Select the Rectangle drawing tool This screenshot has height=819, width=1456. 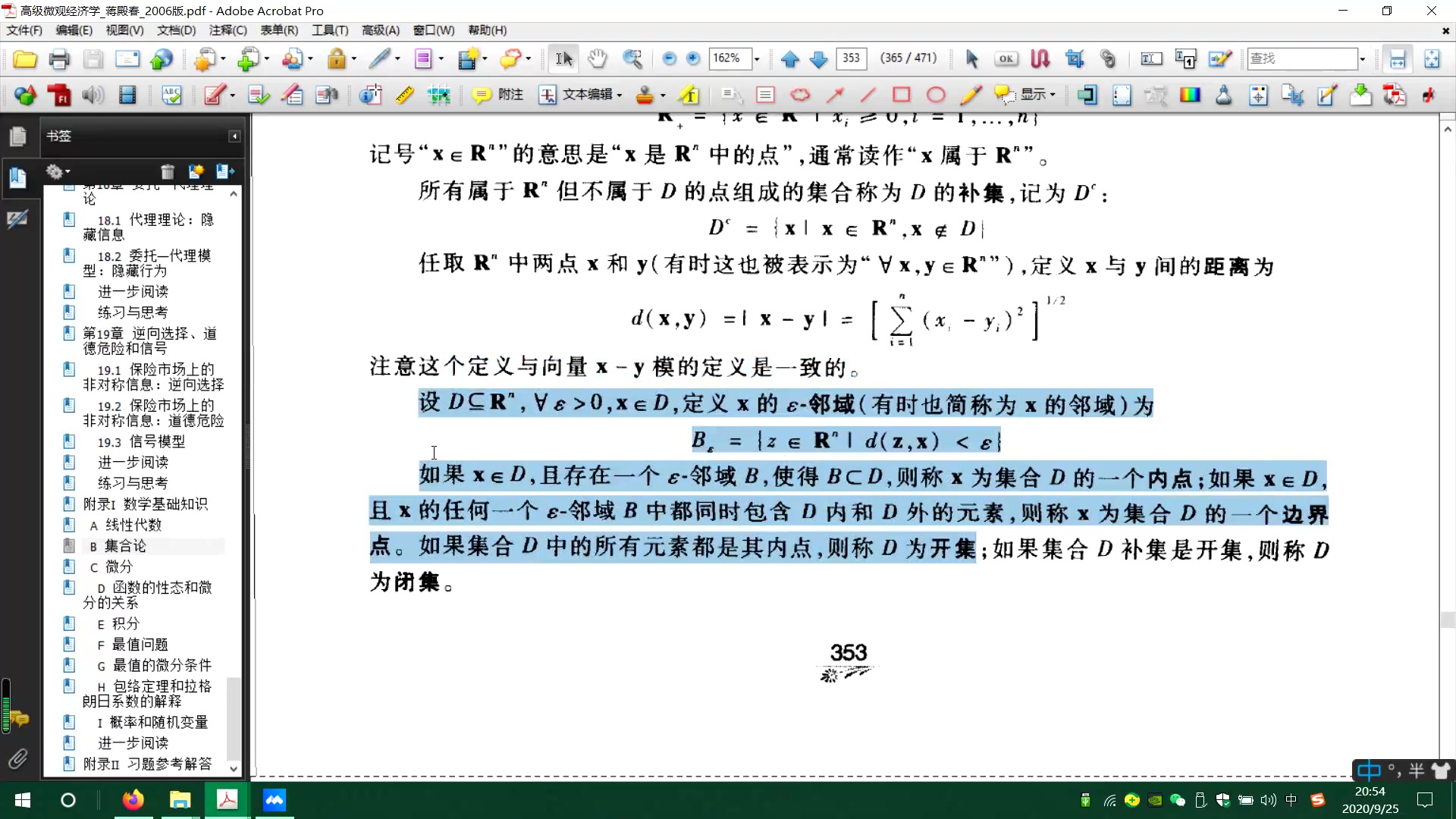point(902,95)
